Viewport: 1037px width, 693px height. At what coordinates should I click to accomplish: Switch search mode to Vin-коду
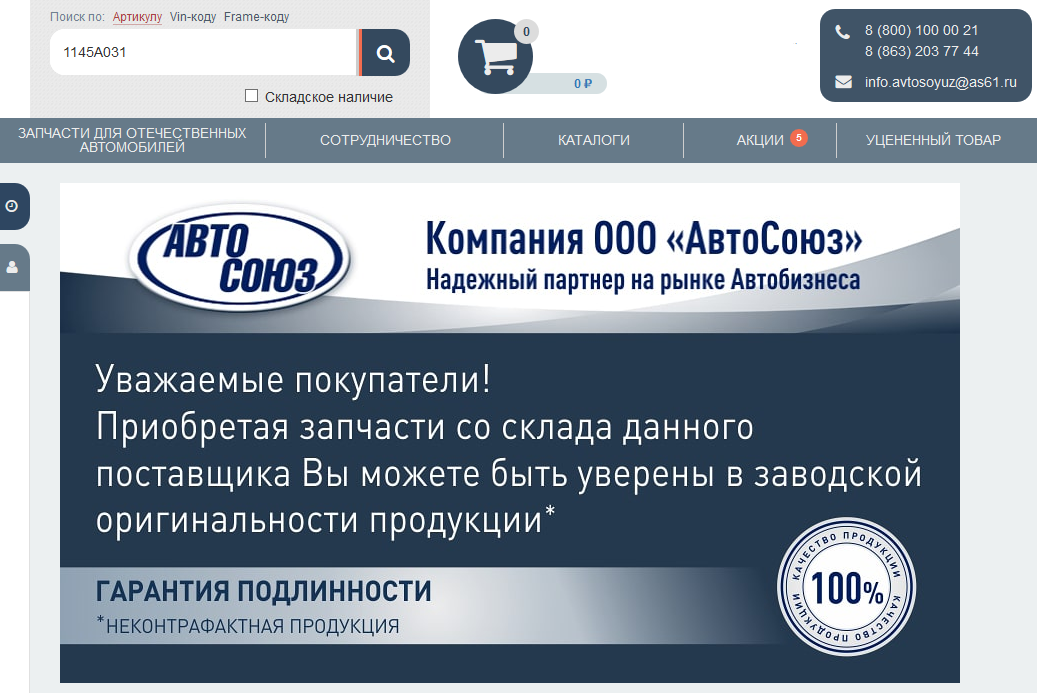tap(193, 17)
